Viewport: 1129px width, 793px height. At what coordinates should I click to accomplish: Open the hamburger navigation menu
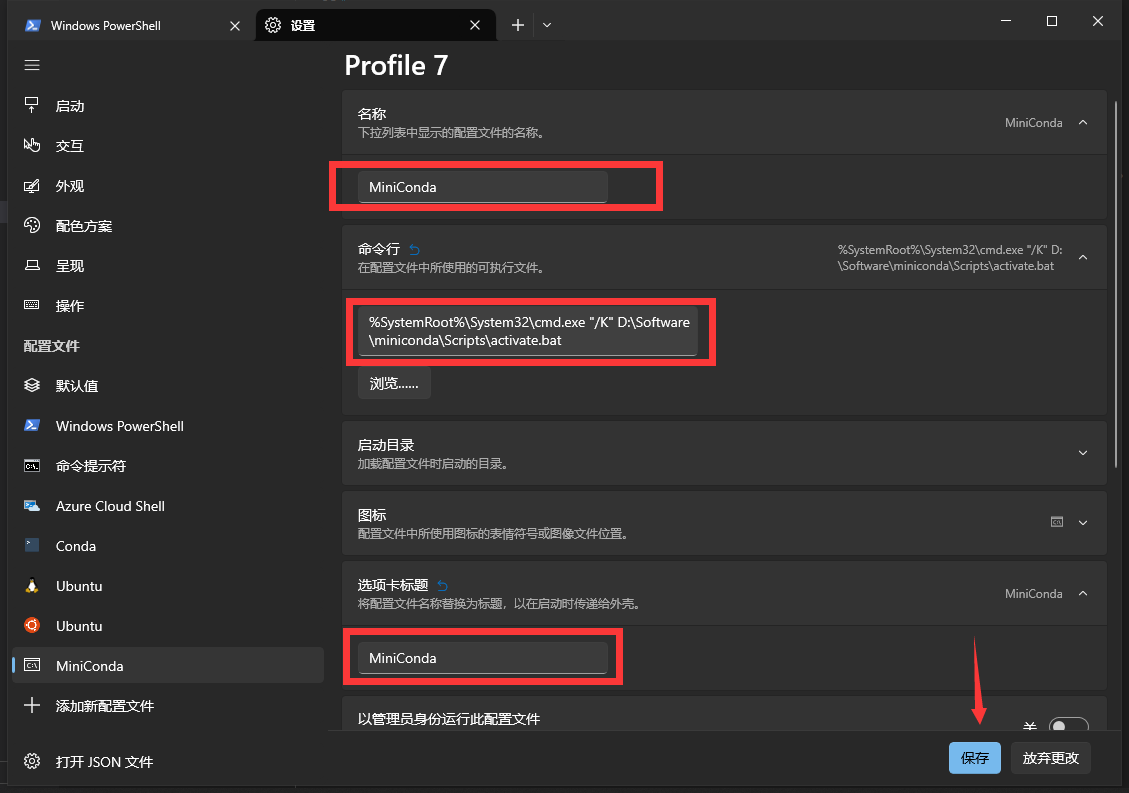pos(32,66)
